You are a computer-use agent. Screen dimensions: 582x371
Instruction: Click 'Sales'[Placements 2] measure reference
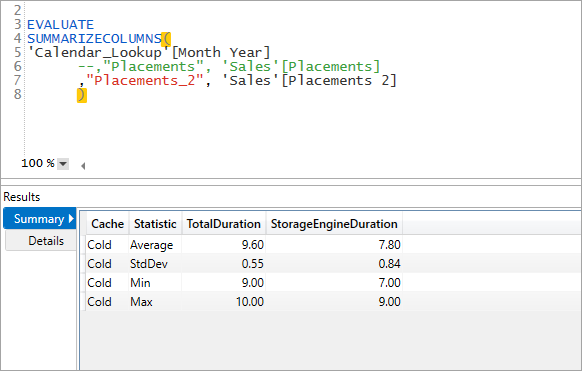pyautogui.click(x=310, y=81)
